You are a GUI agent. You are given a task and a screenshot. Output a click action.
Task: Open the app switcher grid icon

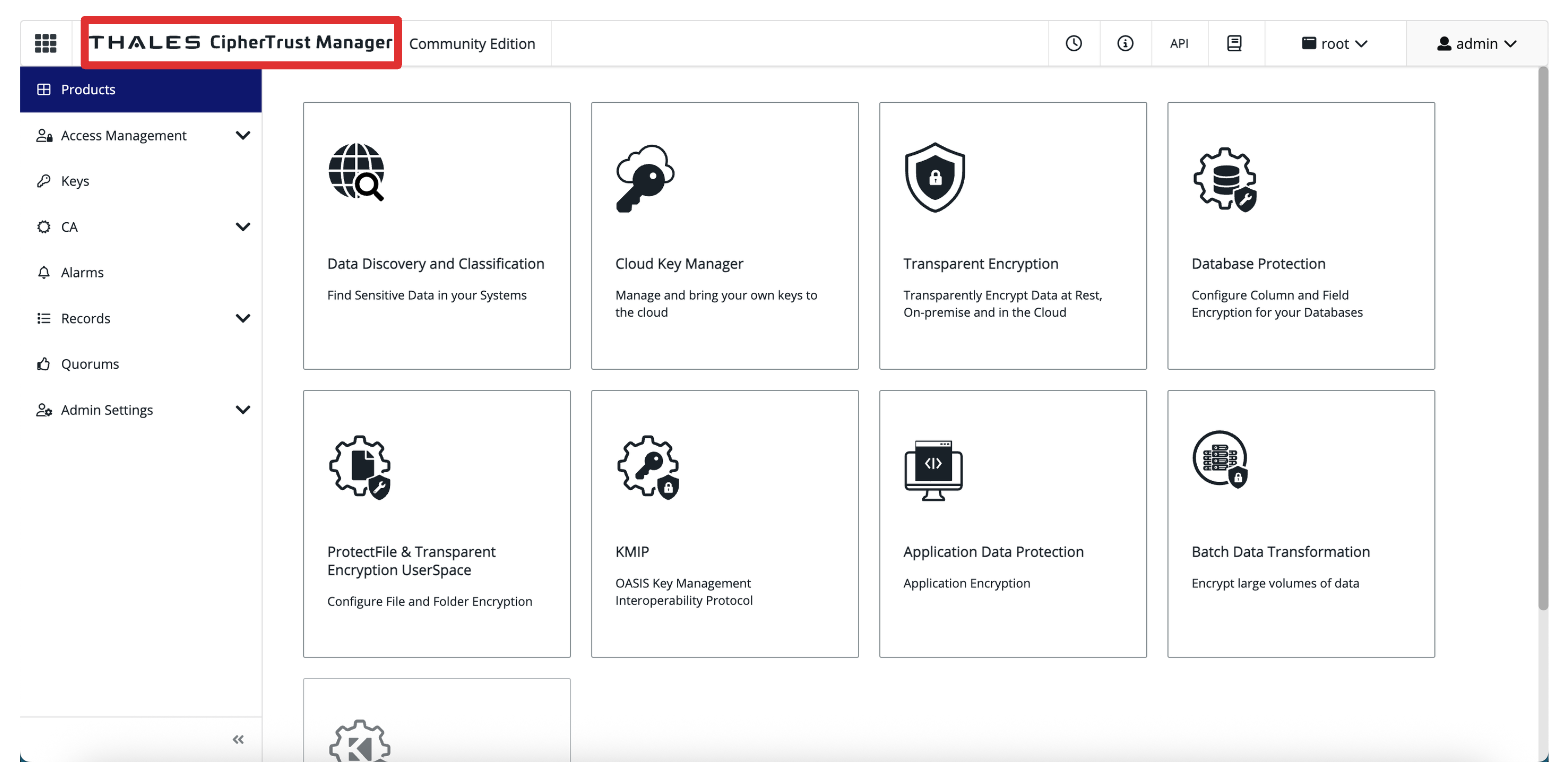(45, 44)
